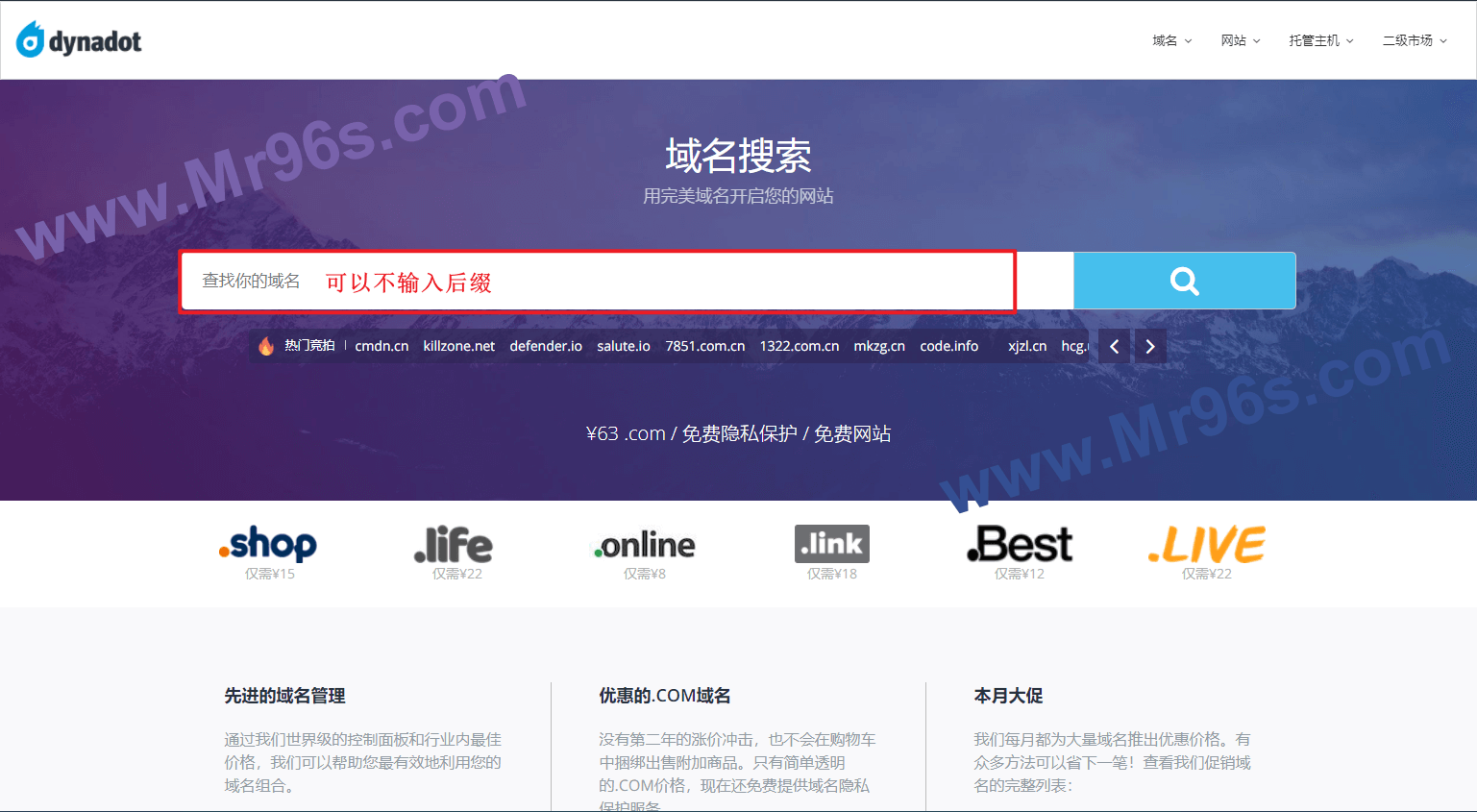Click the 仅需¥8 price under .online
Screen dimensions: 1477x812
(x=645, y=574)
